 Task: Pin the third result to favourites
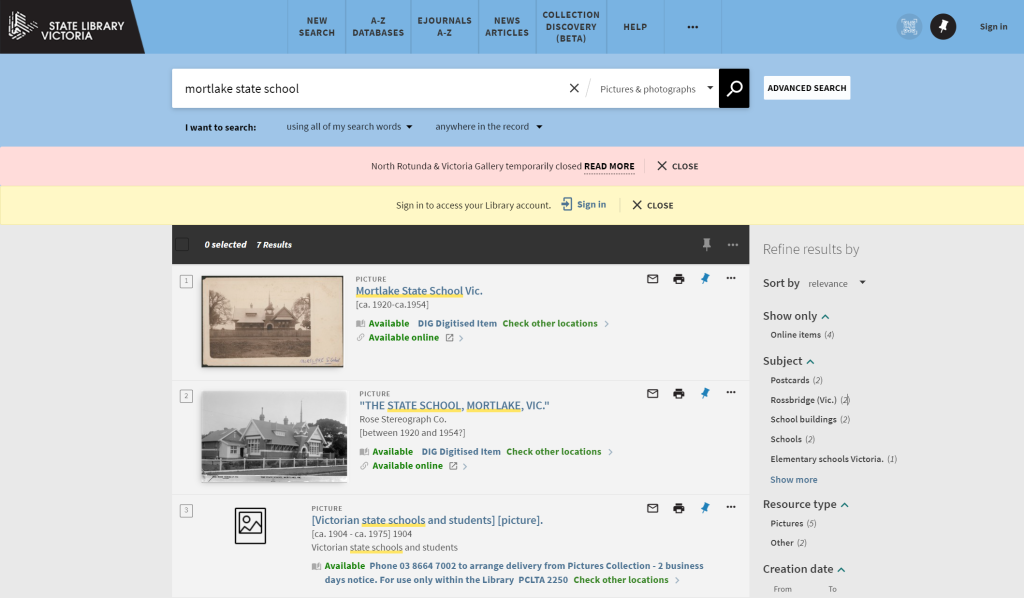click(705, 508)
